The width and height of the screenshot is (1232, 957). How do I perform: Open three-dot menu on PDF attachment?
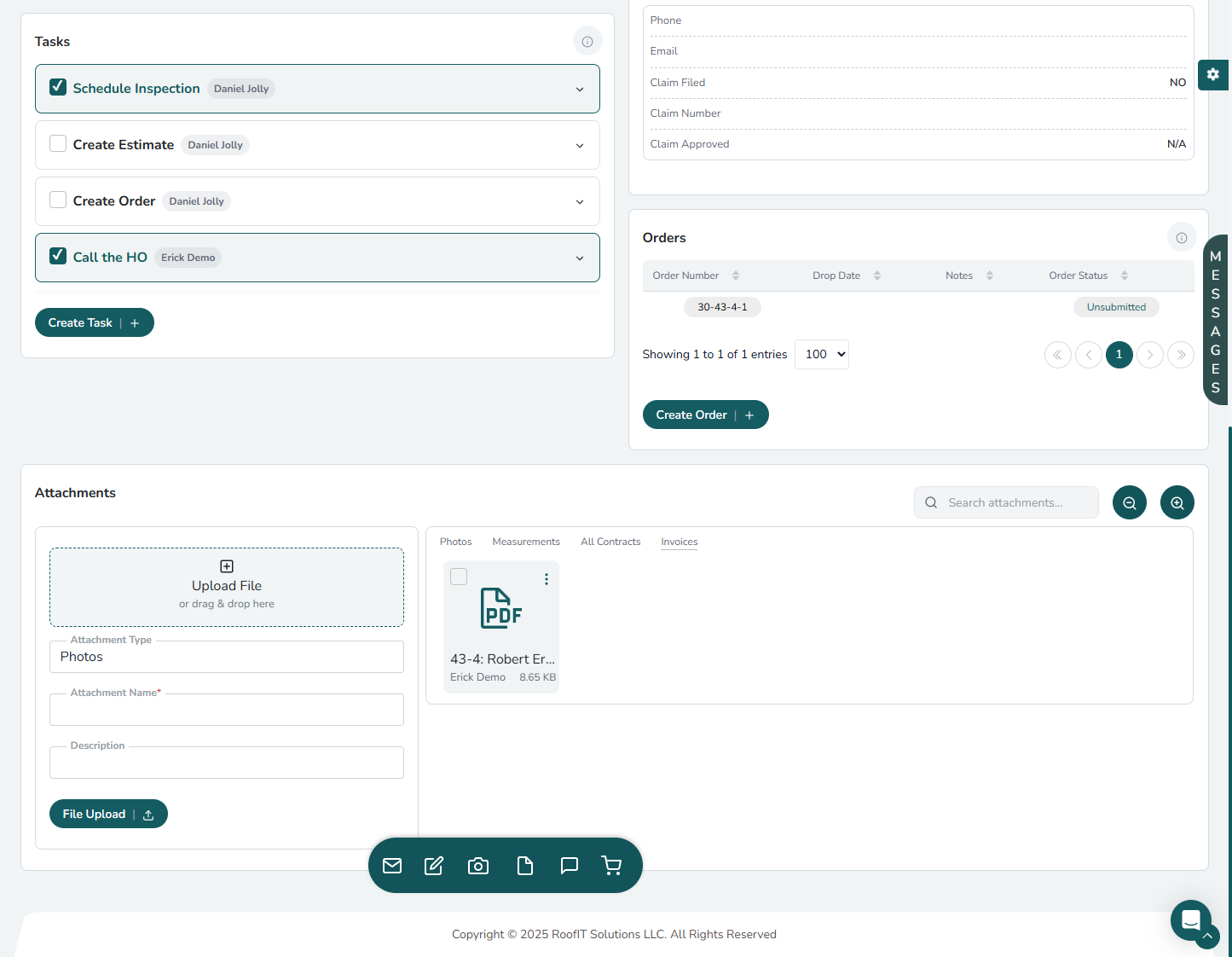[x=547, y=579]
